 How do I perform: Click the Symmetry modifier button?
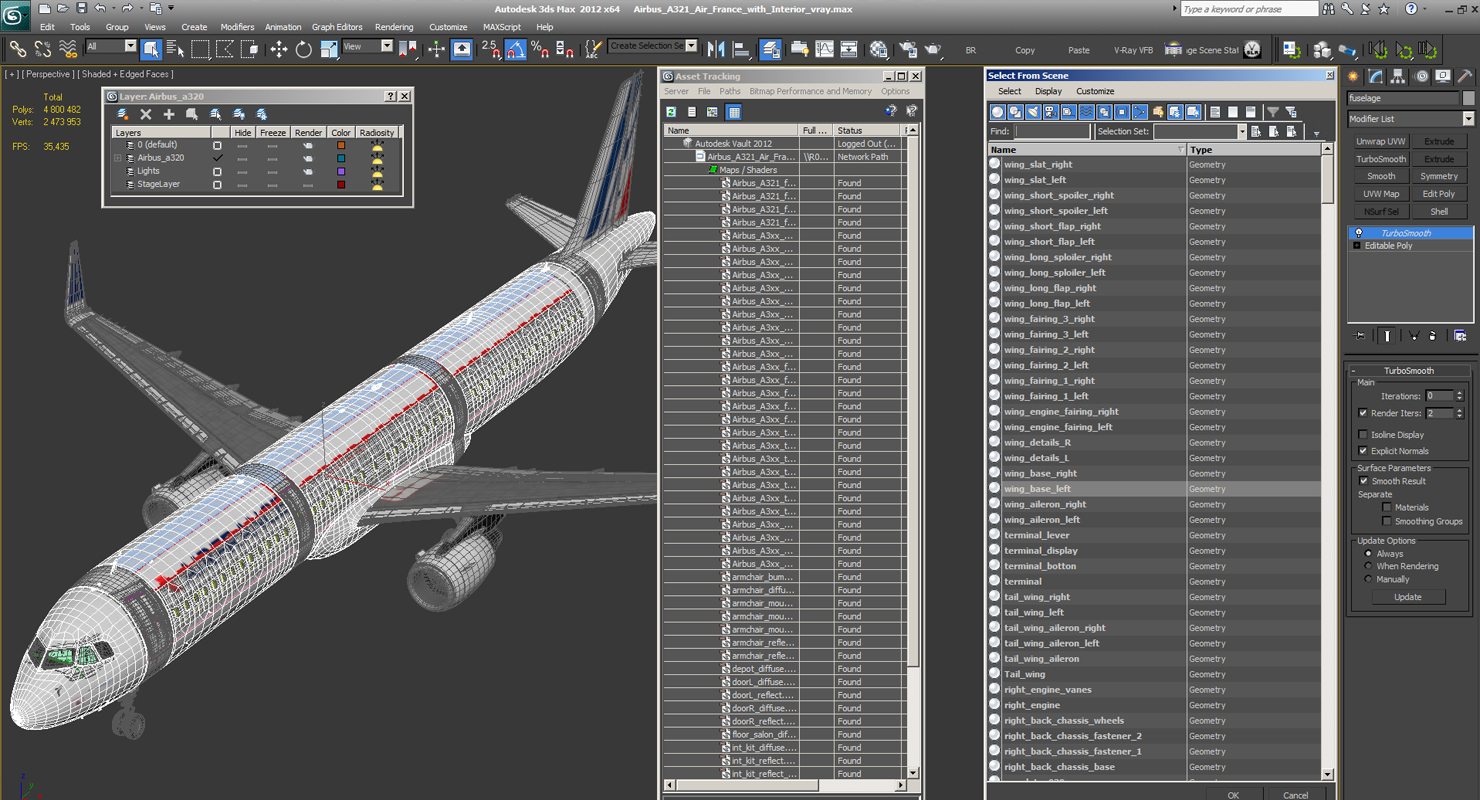[x=1439, y=176]
